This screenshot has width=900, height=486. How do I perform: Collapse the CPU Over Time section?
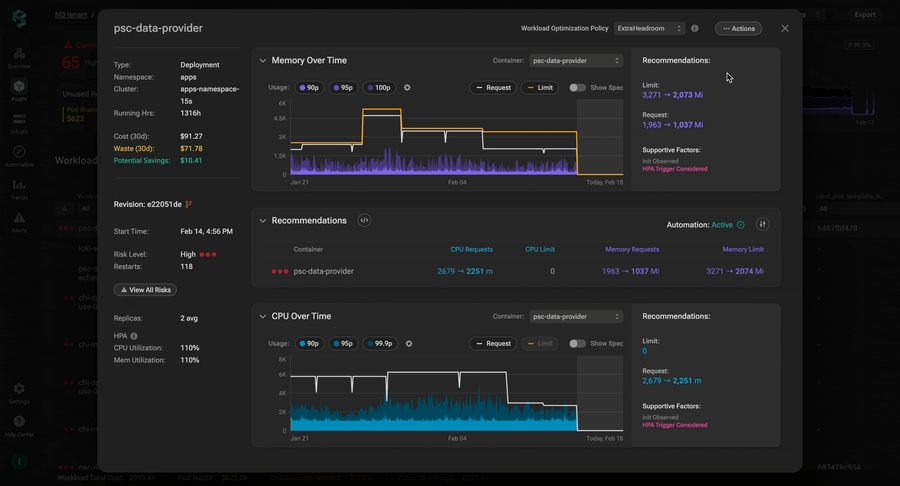[x=263, y=316]
